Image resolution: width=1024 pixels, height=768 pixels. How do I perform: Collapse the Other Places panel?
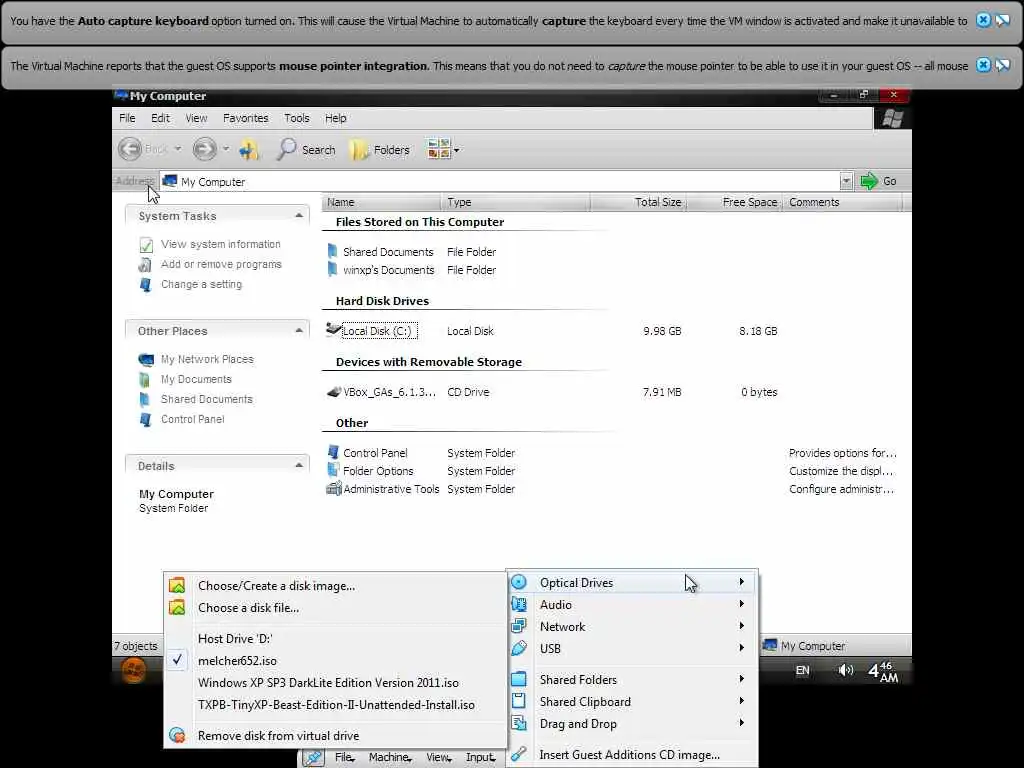298,330
